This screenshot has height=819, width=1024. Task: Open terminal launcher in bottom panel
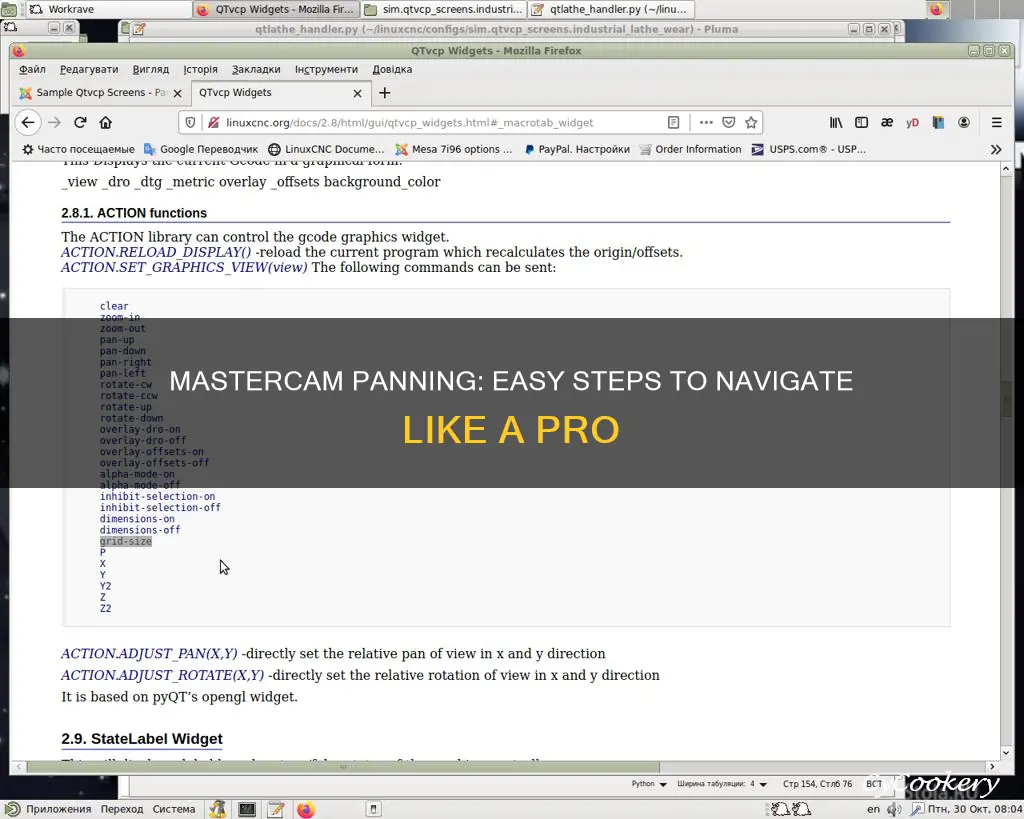click(247, 809)
